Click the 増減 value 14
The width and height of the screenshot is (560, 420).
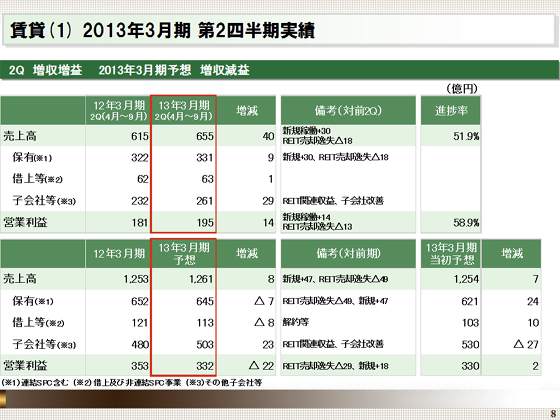(x=269, y=223)
